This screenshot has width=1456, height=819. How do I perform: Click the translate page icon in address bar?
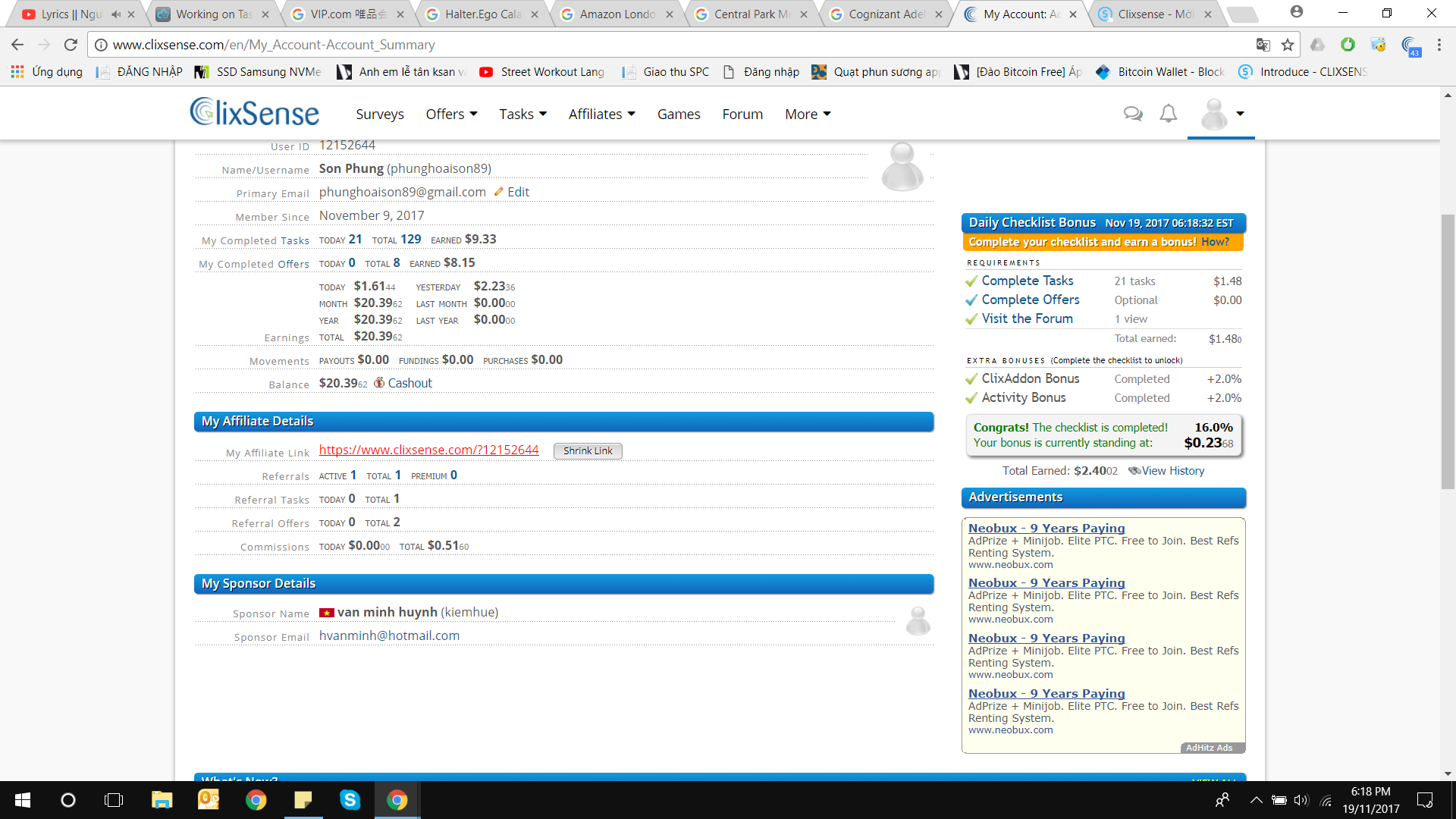pyautogui.click(x=1263, y=45)
